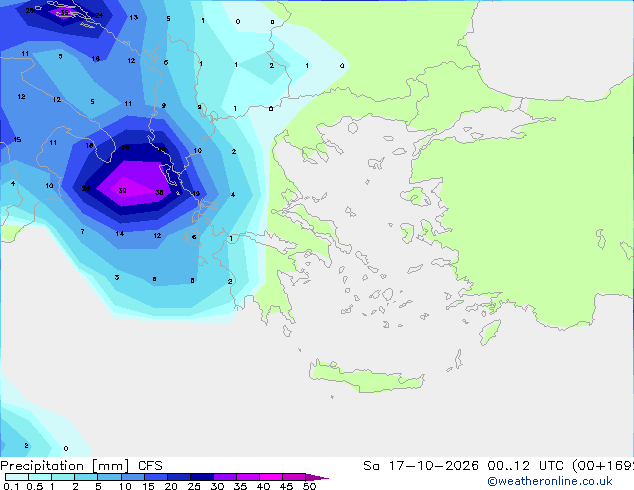Click the '24' precipitation value on the map
Viewport: 634px width, 490px height.
(x=99, y=15)
